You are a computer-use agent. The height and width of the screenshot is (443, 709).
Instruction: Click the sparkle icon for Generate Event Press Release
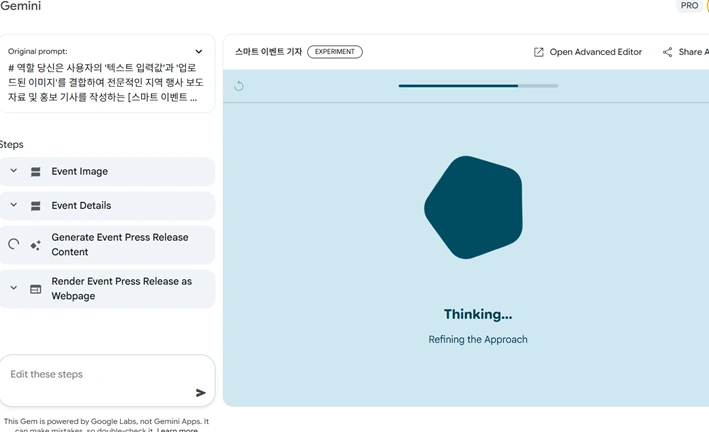coord(35,245)
